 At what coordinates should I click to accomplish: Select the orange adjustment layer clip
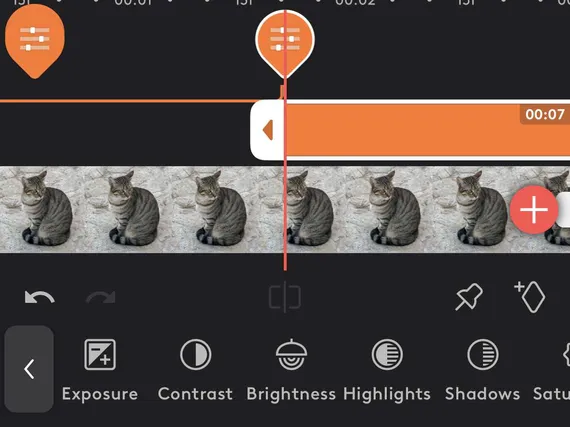point(427,130)
